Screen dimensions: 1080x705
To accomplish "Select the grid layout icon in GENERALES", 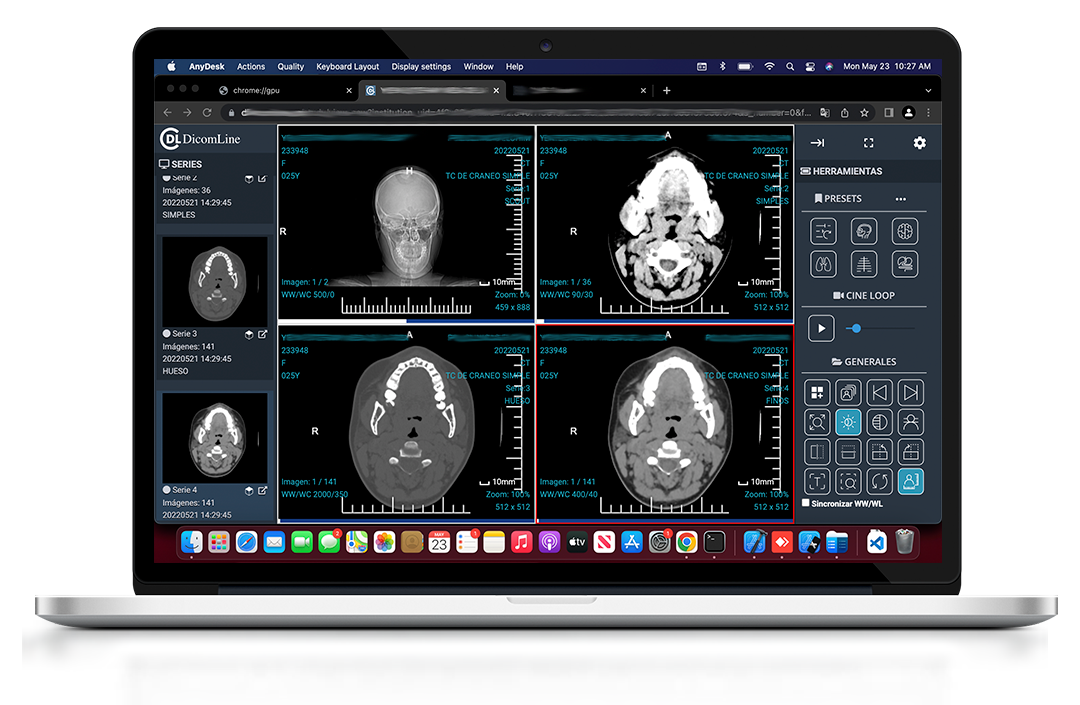I will (817, 393).
